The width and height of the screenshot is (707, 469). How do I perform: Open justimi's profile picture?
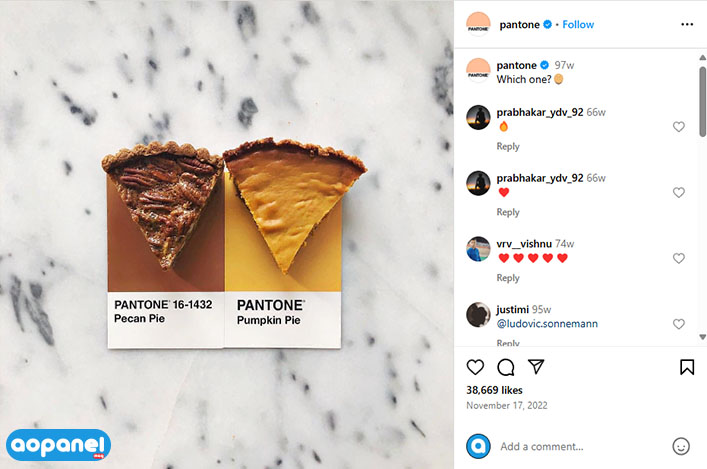478,314
